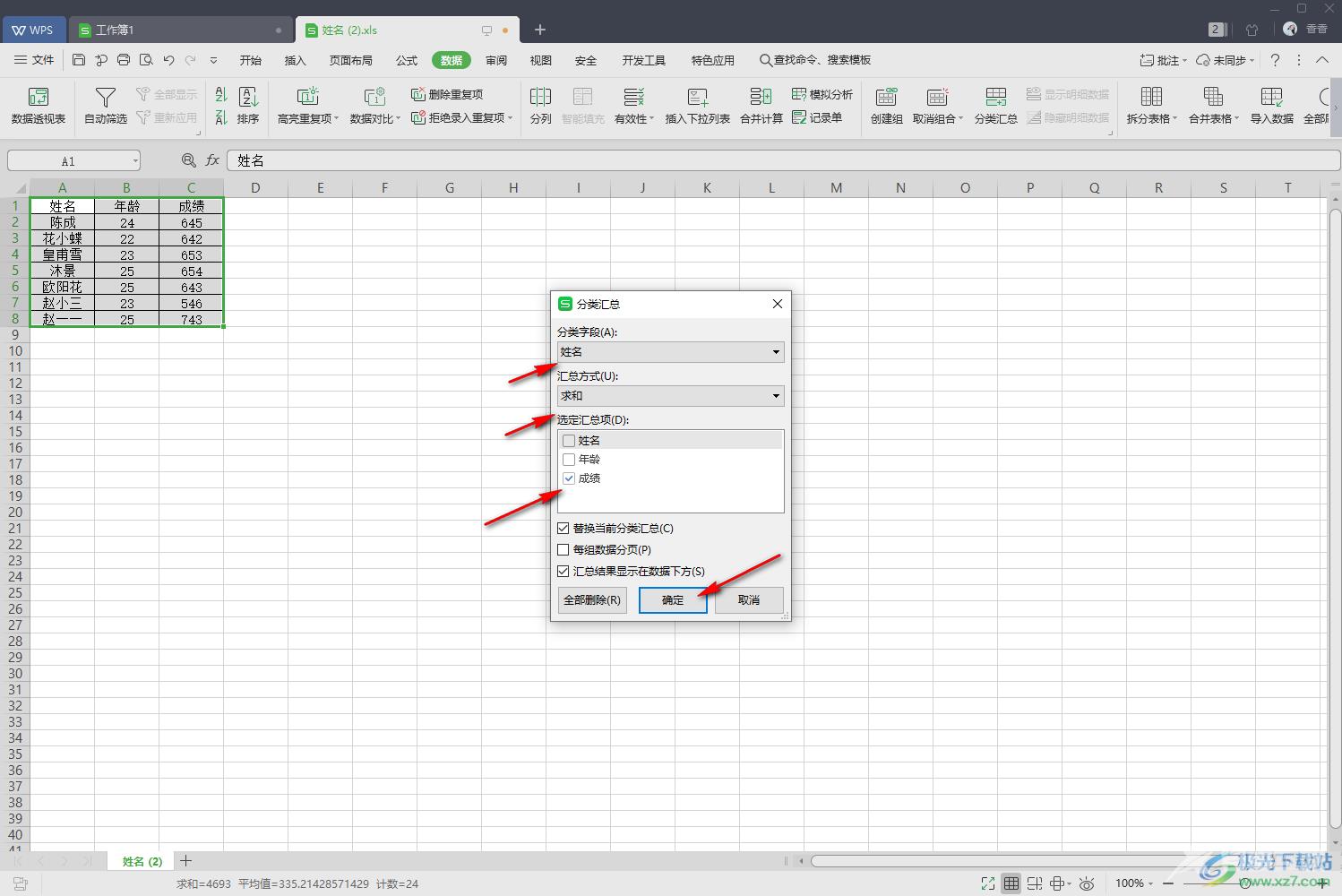Check the 姓名 summary item checkbox
This screenshot has width=1342, height=896.
click(x=569, y=441)
